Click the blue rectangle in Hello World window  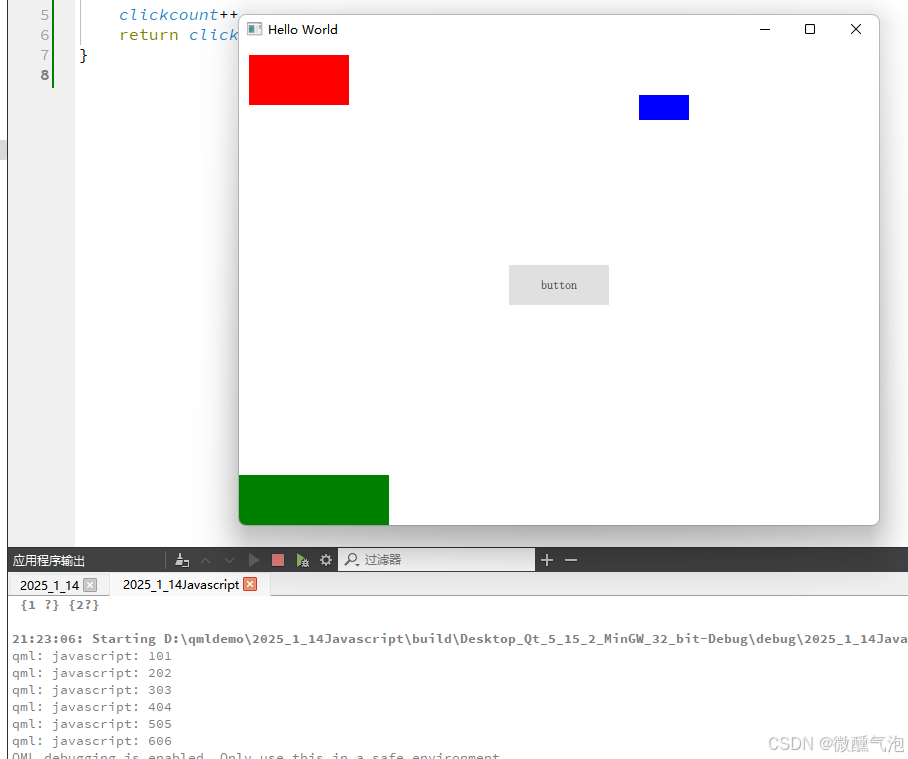coord(663,106)
